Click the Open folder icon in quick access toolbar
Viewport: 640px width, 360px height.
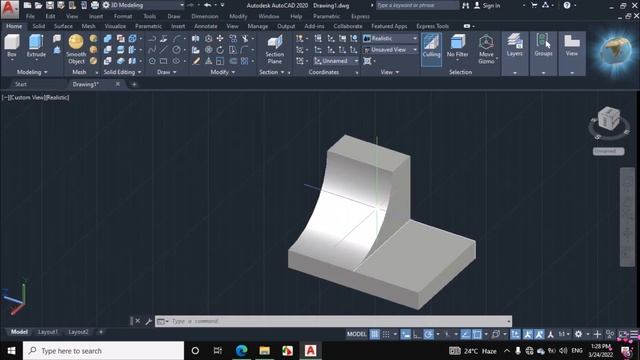point(38,5)
